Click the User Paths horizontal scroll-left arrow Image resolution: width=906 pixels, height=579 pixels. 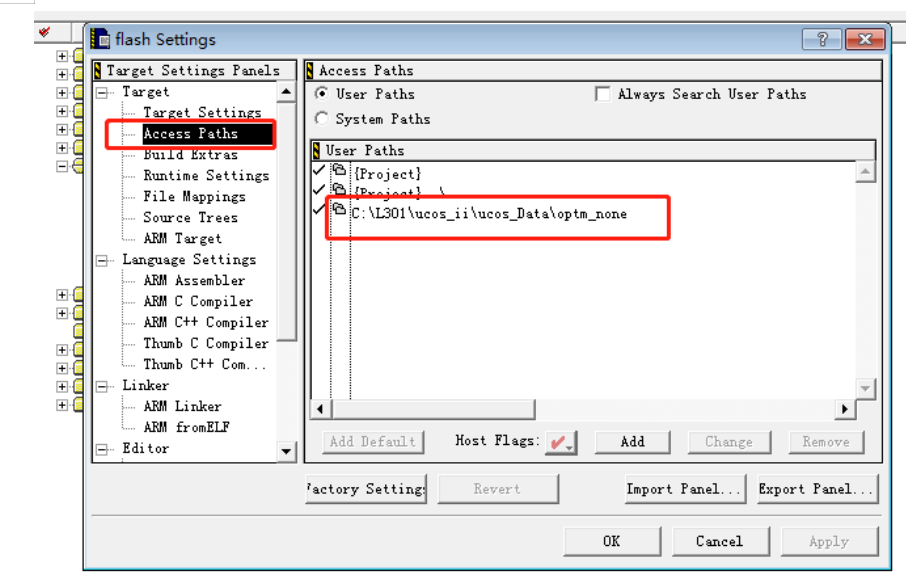(x=321, y=409)
